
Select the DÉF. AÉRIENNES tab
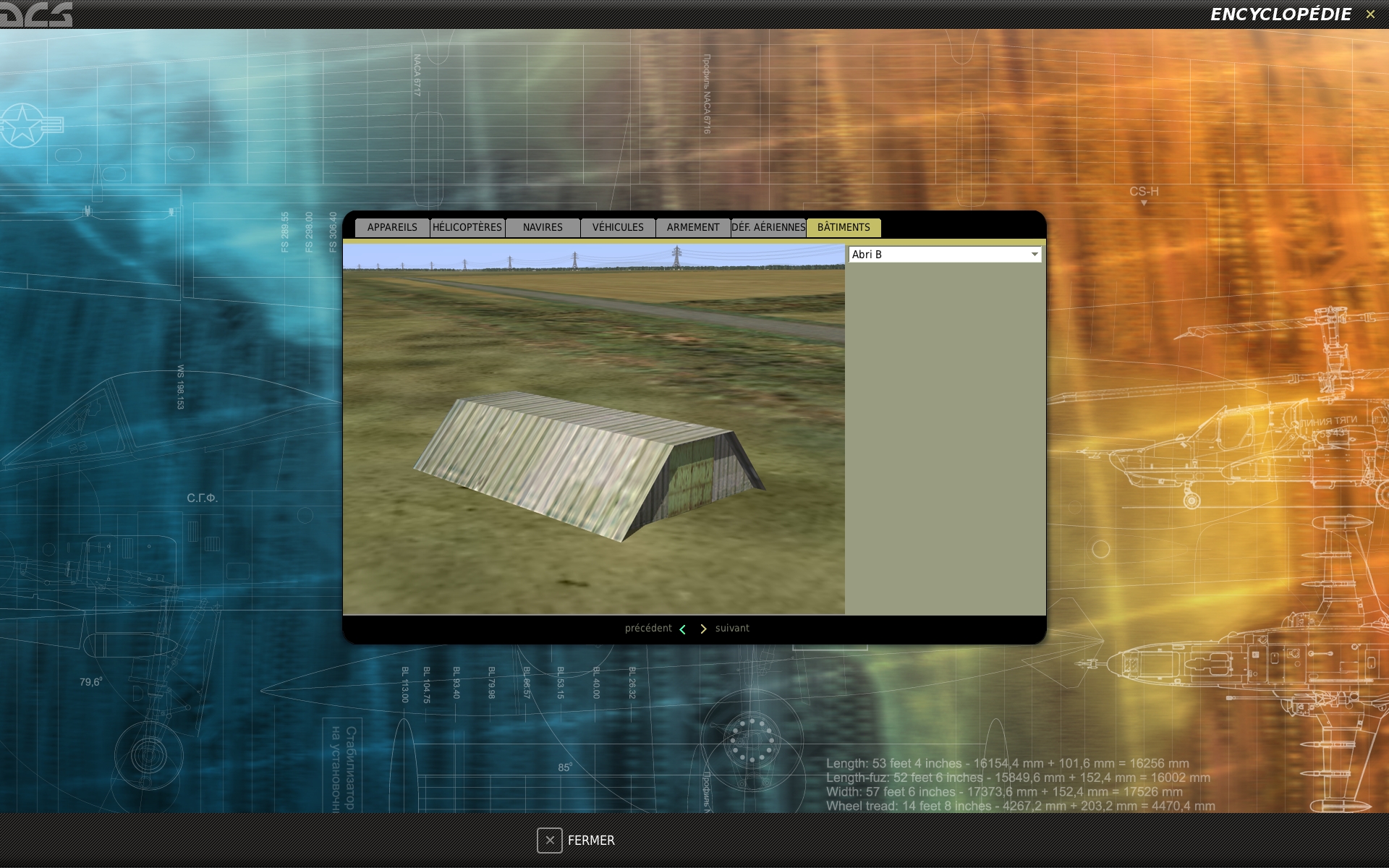click(x=768, y=227)
